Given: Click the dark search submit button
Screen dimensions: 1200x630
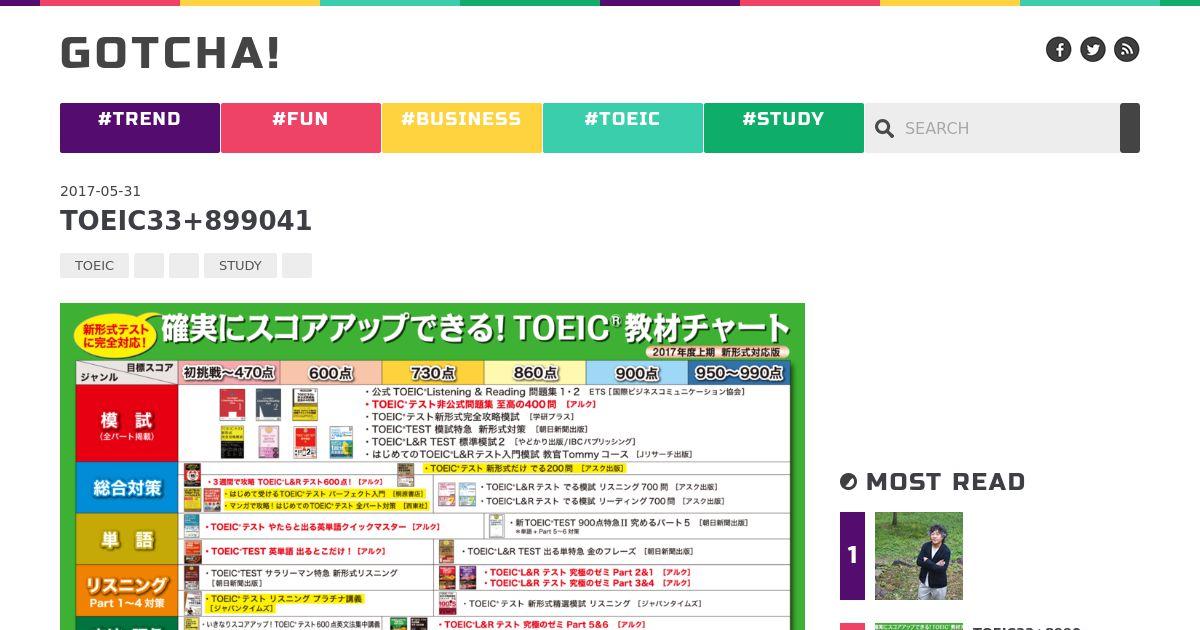Looking at the screenshot, I should coord(1130,128).
